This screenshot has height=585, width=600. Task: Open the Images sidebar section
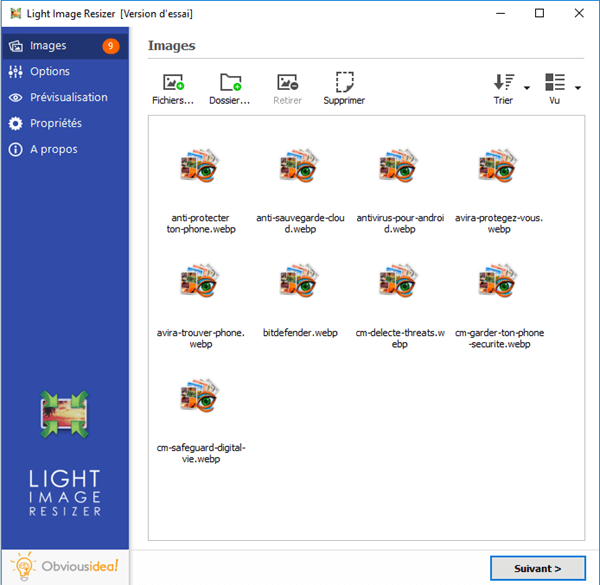tap(65, 46)
